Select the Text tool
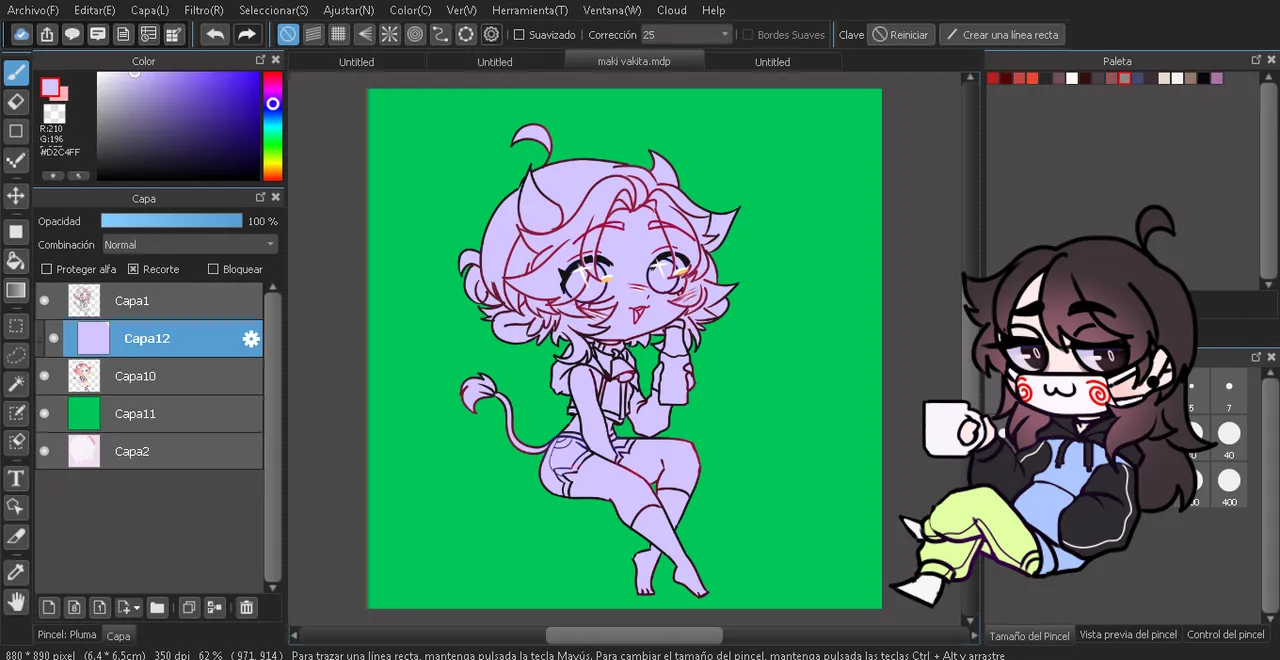1280x660 pixels. (x=16, y=478)
